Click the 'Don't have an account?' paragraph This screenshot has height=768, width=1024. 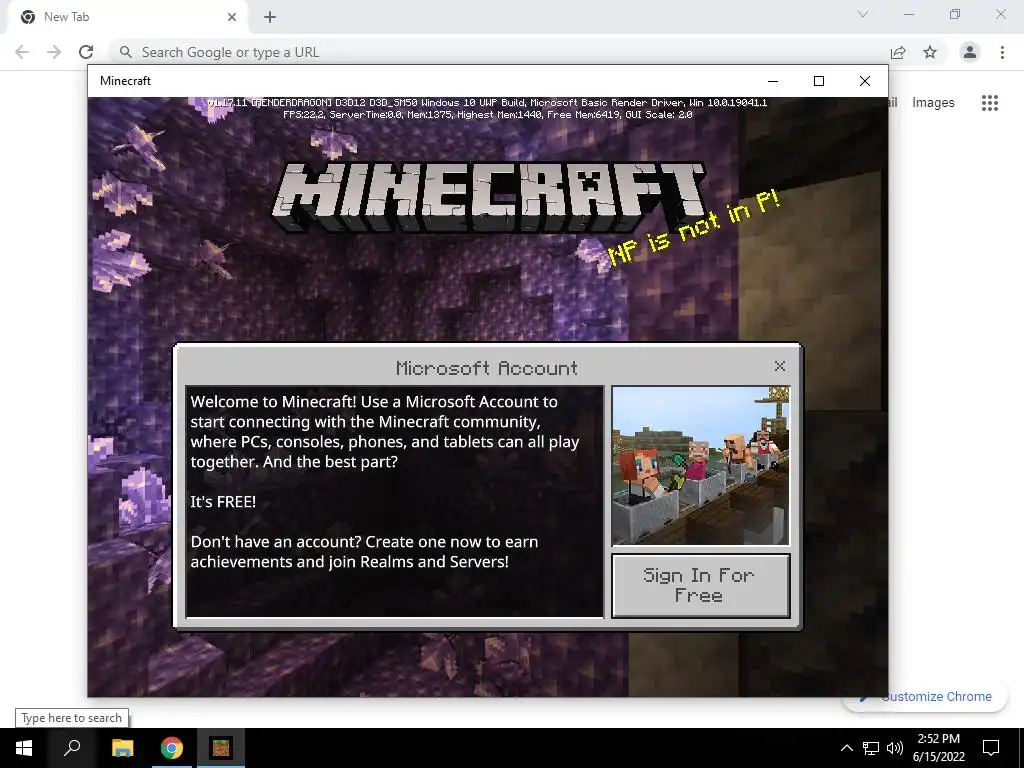pyautogui.click(x=364, y=552)
